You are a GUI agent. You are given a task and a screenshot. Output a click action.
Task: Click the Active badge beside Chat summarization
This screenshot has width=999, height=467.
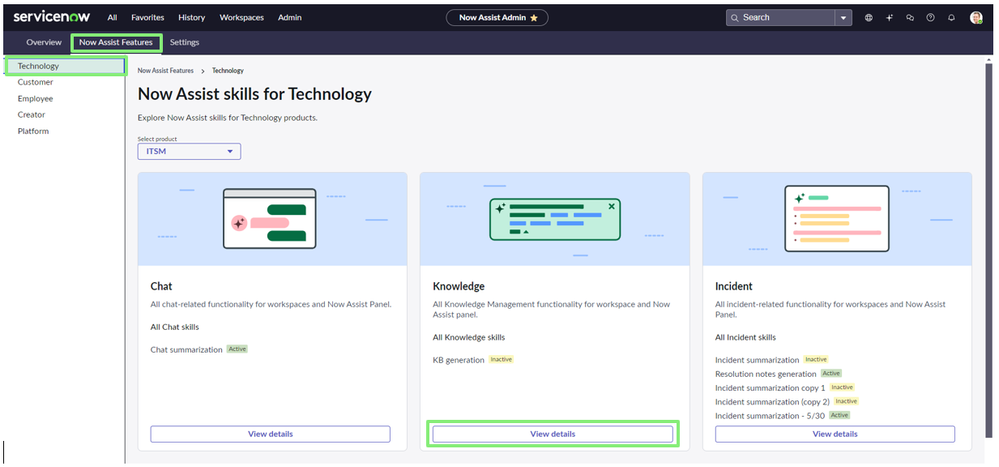pos(237,349)
